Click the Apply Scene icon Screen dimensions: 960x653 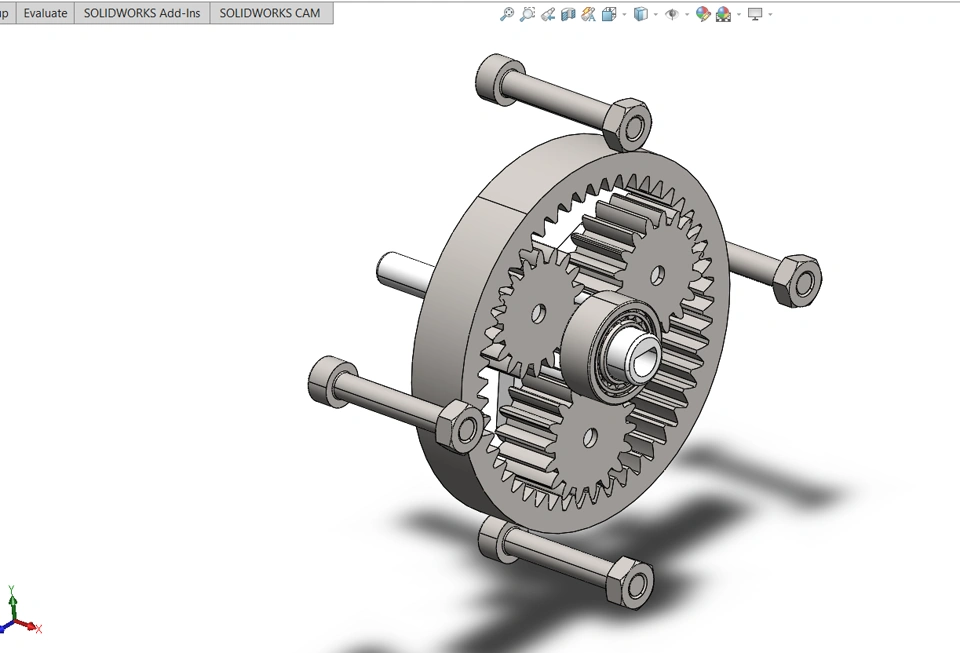723,14
